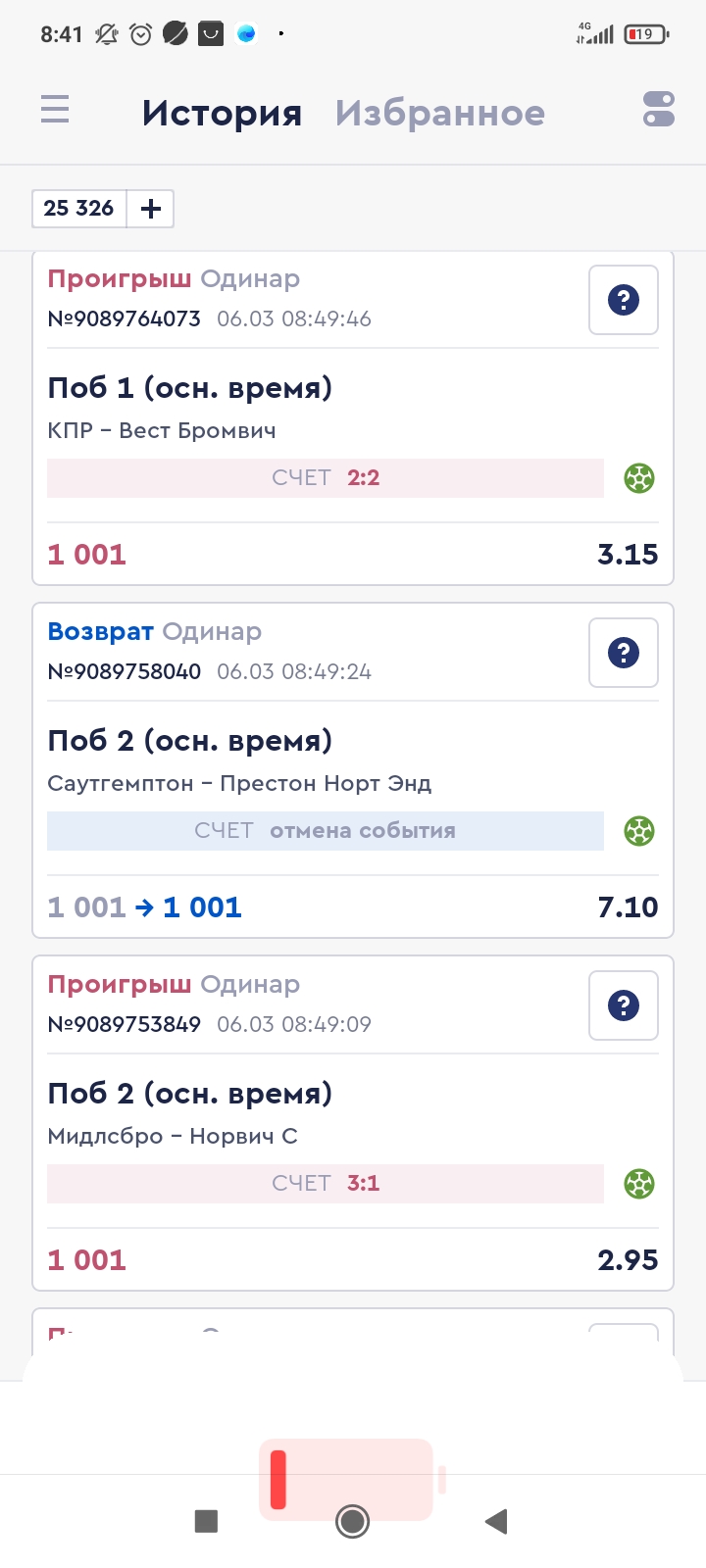Open the Саутгемптон – Престон Норт Энд match
The height and width of the screenshot is (1568, 706).
(x=239, y=783)
